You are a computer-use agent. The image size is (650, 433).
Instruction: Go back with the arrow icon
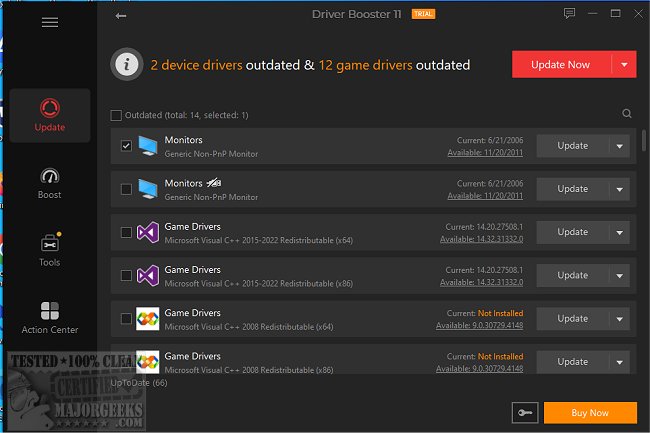(121, 16)
